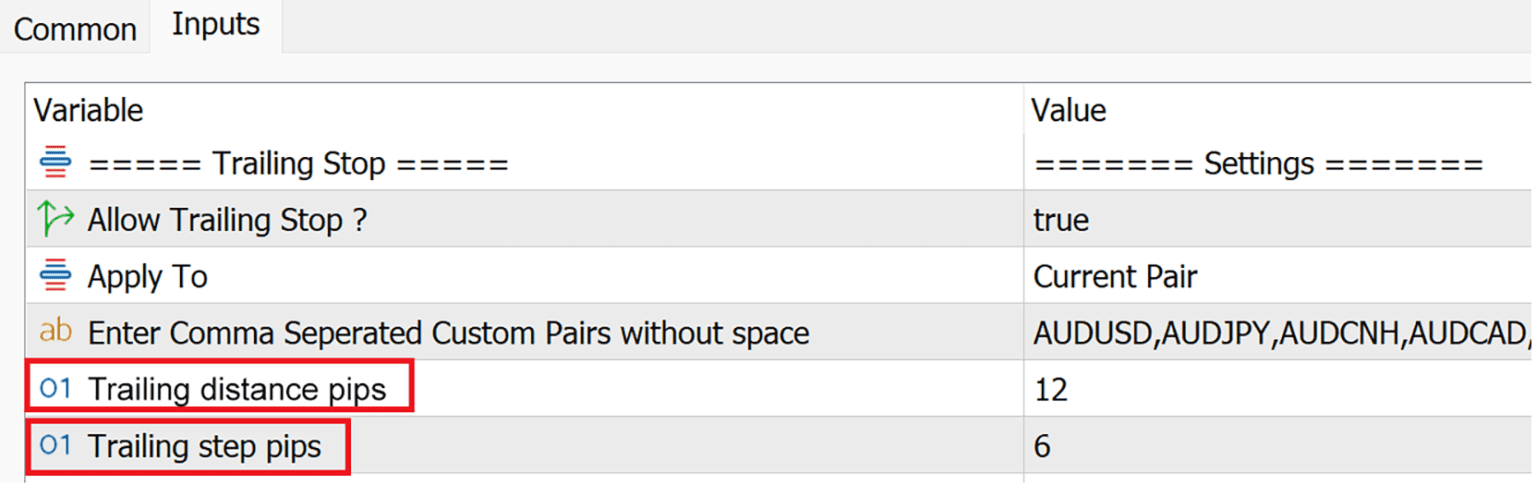Select the 'Trailing distance pips' variable label
The image size is (1536, 485).
tap(236, 388)
